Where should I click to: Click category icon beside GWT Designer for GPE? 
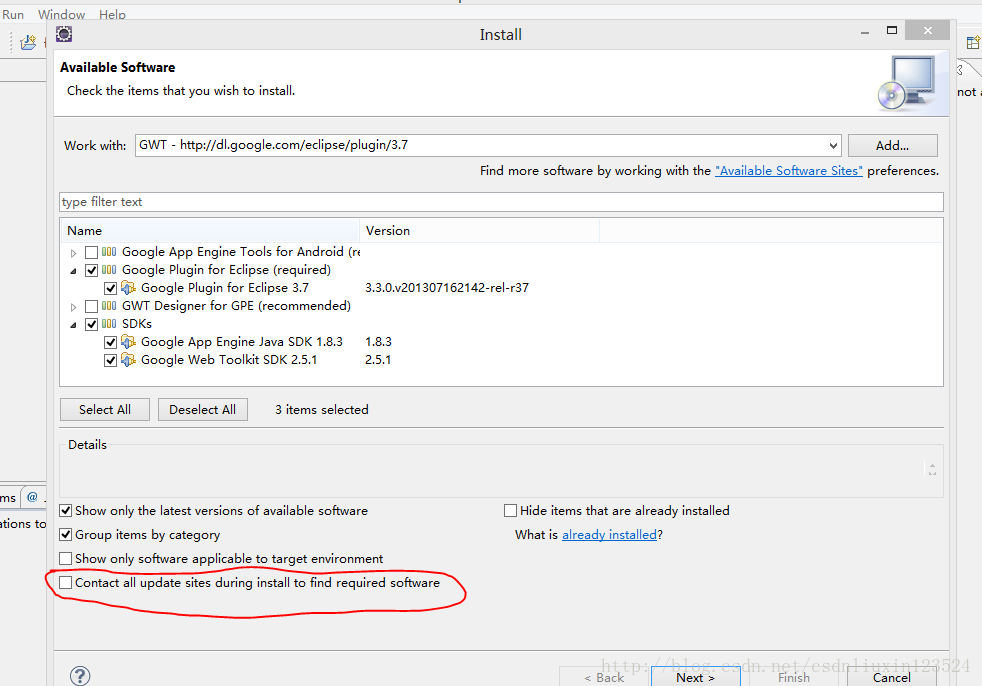pos(109,306)
